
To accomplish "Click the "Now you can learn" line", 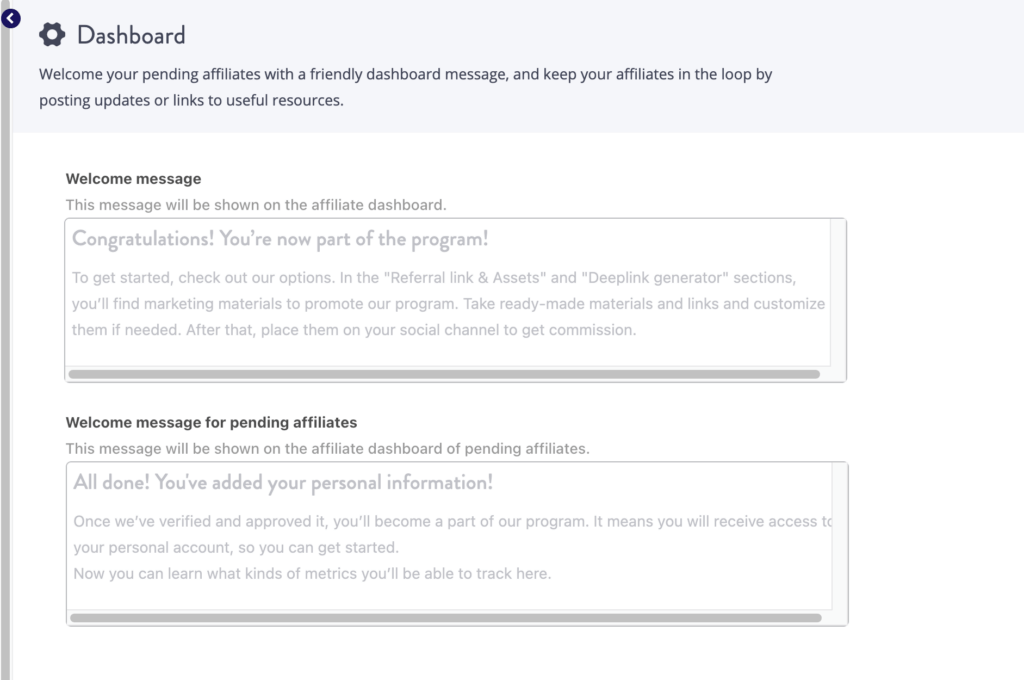I will [311, 574].
